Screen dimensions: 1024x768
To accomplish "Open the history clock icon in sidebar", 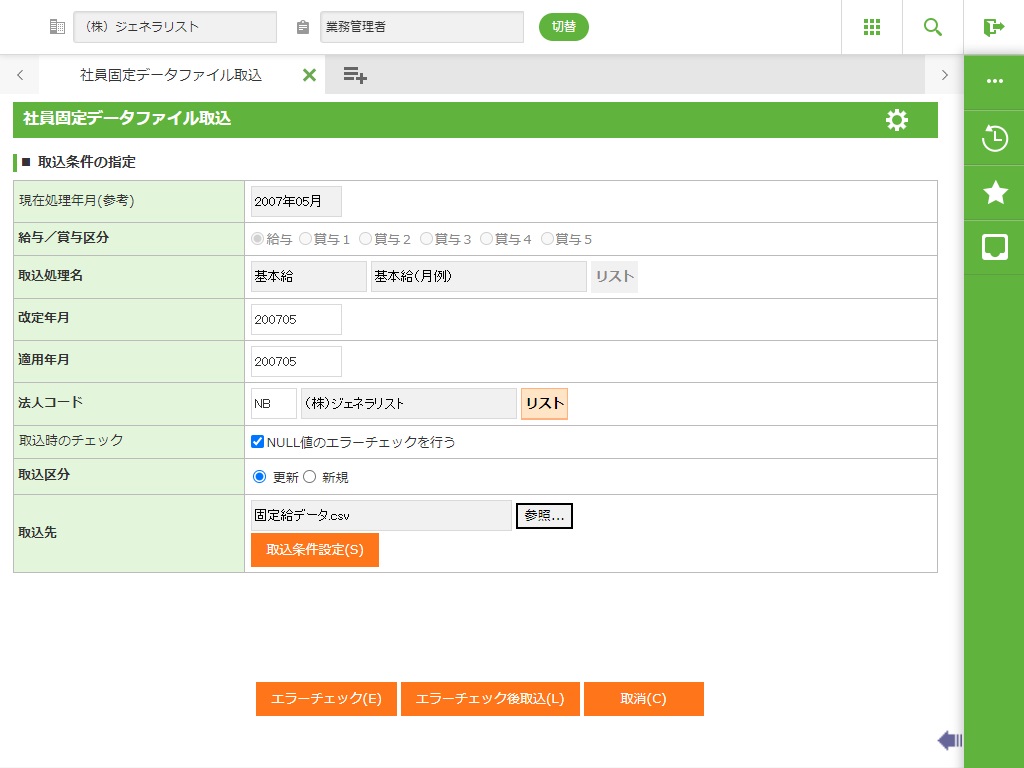I will tap(994, 138).
